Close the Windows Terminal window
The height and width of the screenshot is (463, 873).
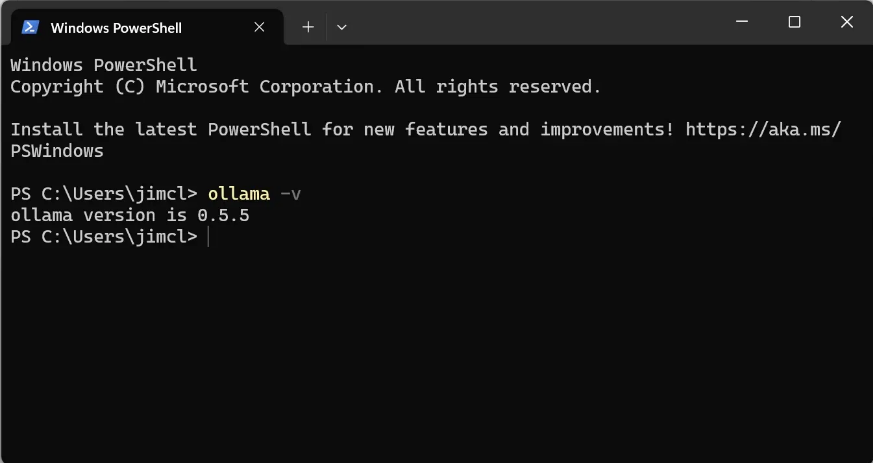click(x=847, y=22)
